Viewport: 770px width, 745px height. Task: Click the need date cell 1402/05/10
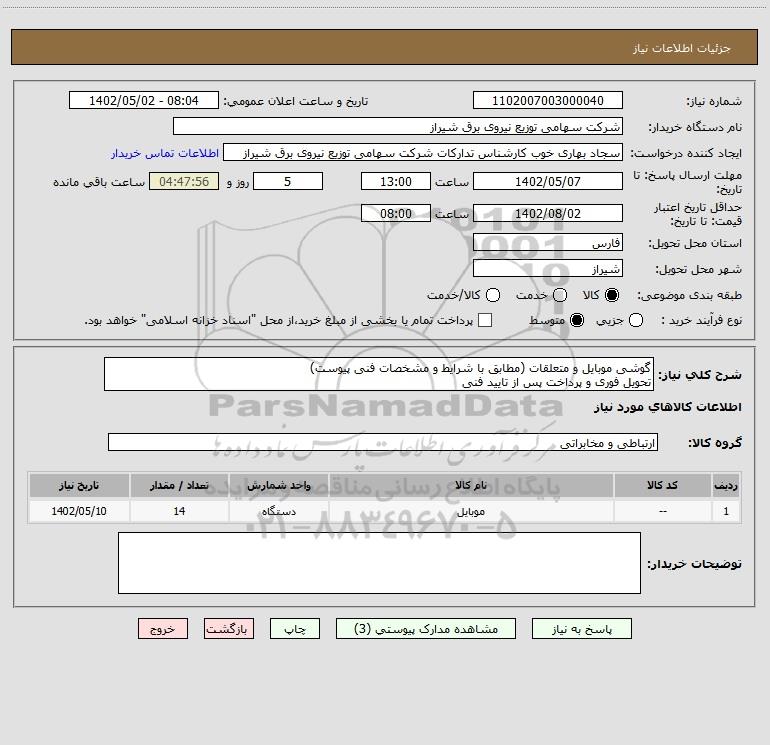(x=79, y=511)
